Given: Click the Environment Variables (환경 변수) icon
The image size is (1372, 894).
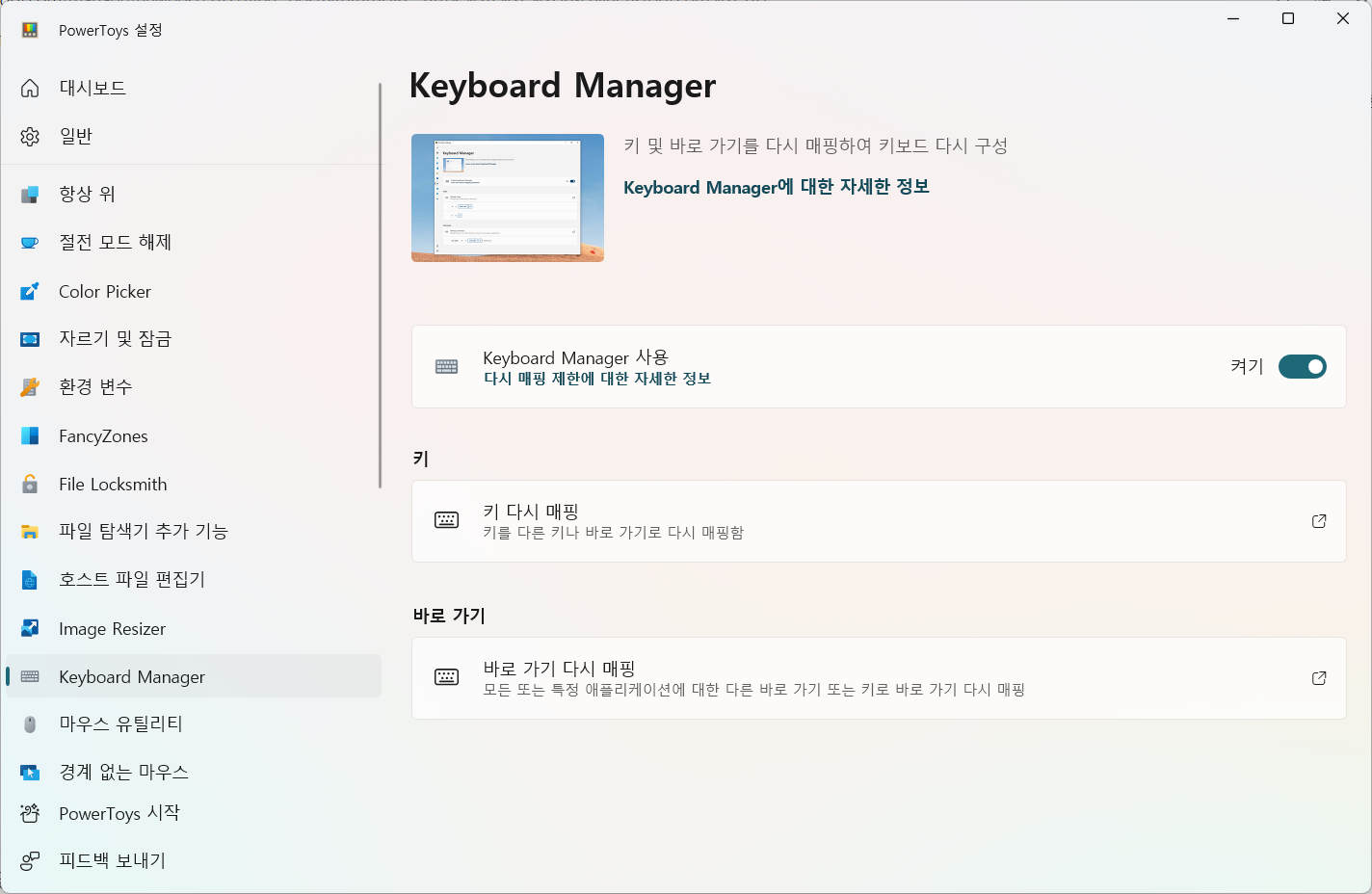Looking at the screenshot, I should [x=30, y=387].
